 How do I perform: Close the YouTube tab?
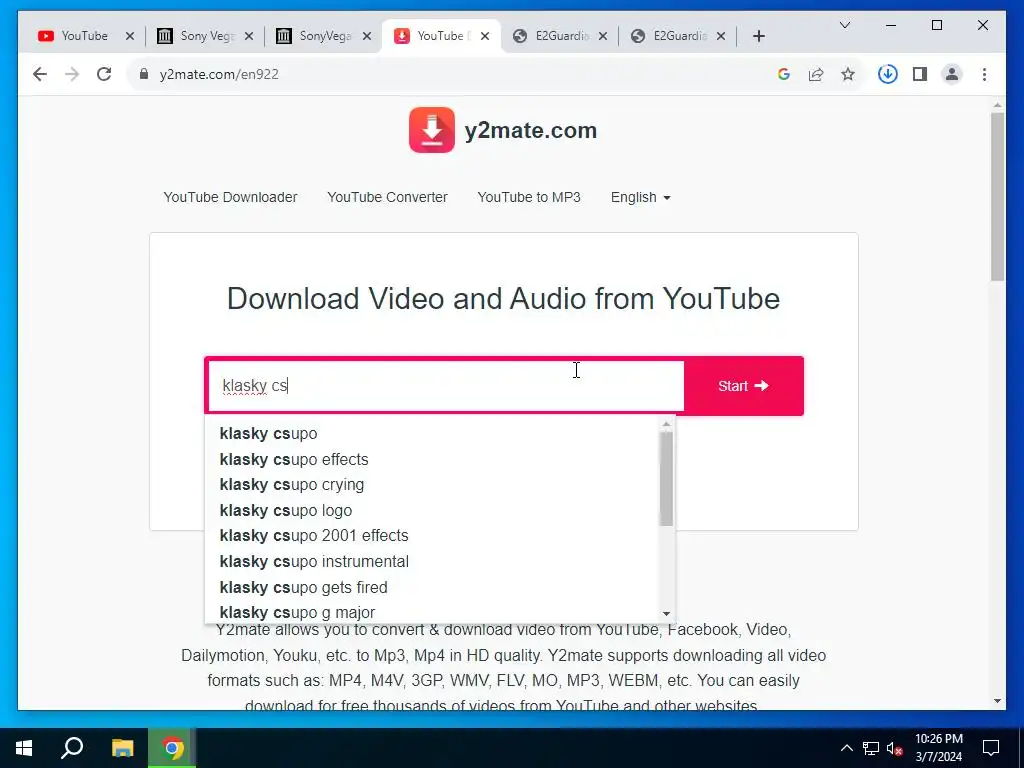click(x=129, y=37)
